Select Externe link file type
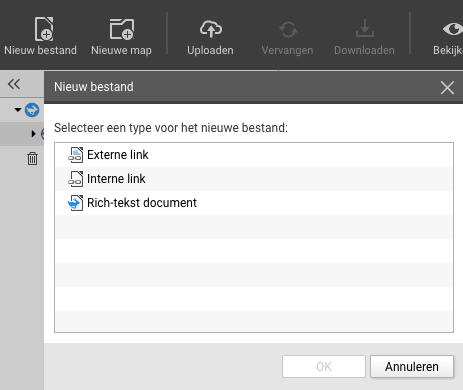Viewport: 463px width, 390px height. [x=254, y=155]
